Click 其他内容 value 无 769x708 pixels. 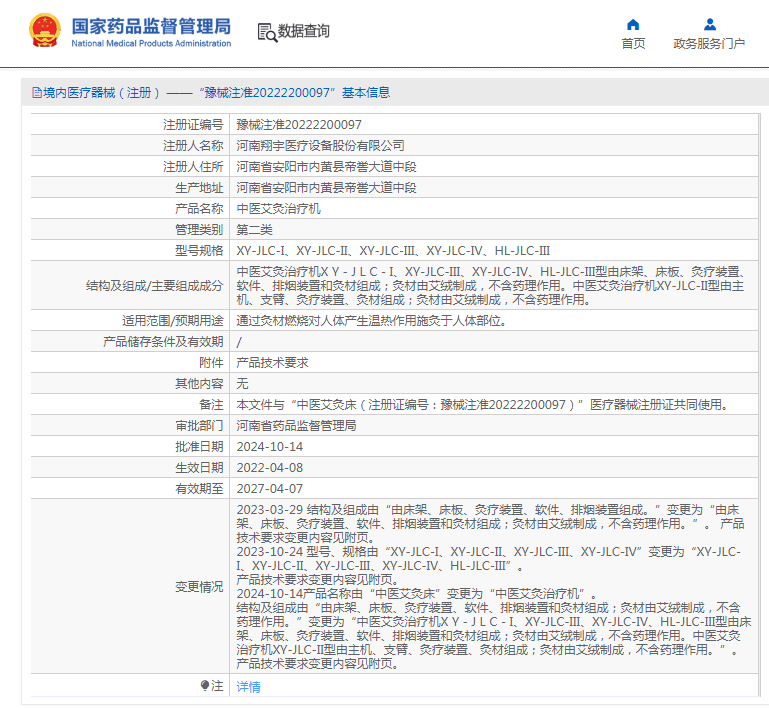[242, 384]
